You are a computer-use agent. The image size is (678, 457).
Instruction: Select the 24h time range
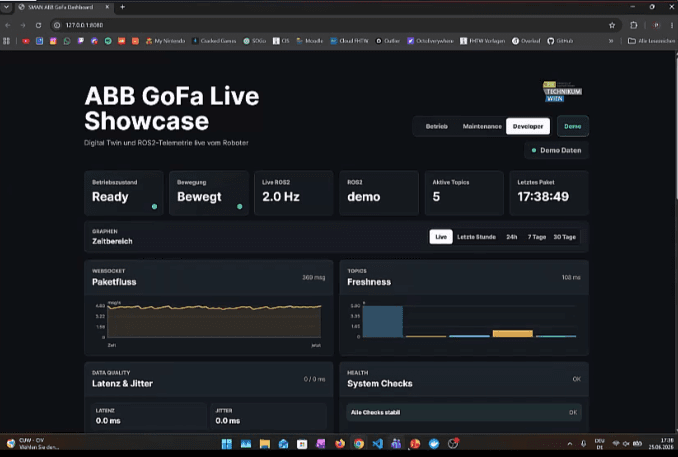pyautogui.click(x=512, y=237)
